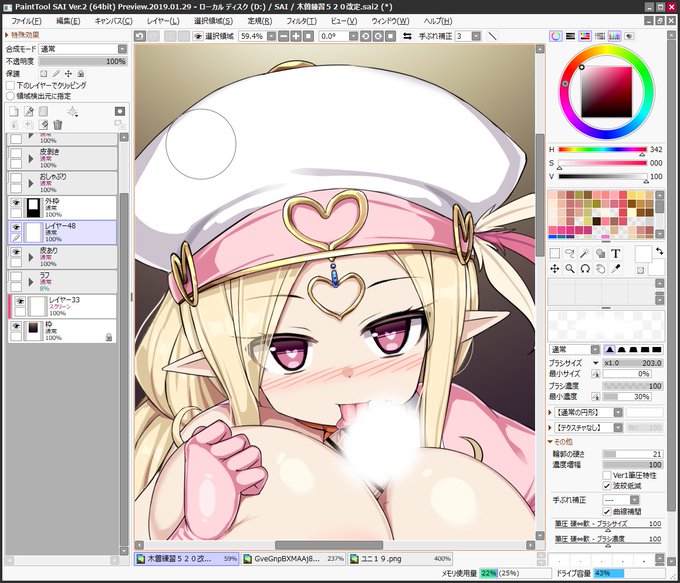This screenshot has height=583, width=680.
Task: Expand the 特殊効果 section
Action: pyautogui.click(x=23, y=35)
